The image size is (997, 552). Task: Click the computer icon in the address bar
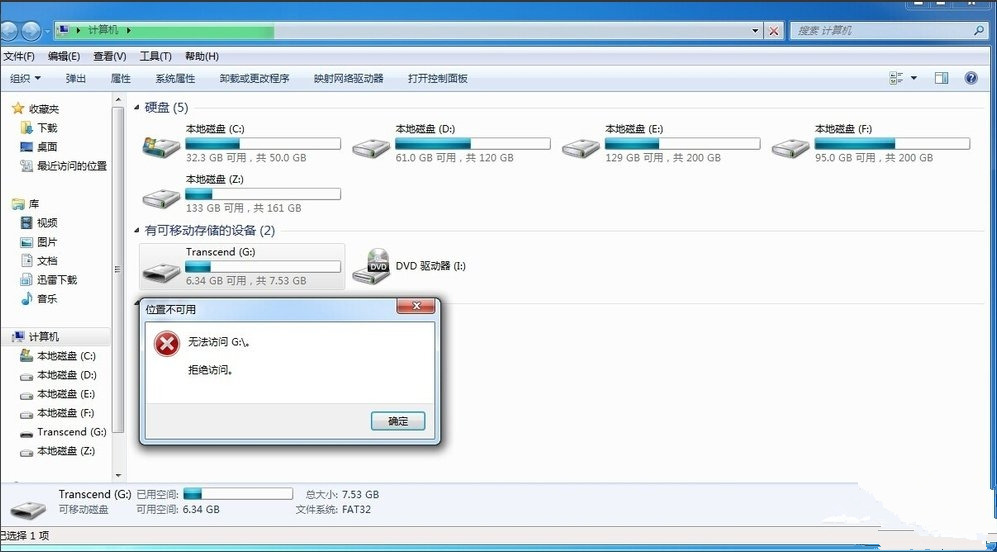[x=62, y=30]
